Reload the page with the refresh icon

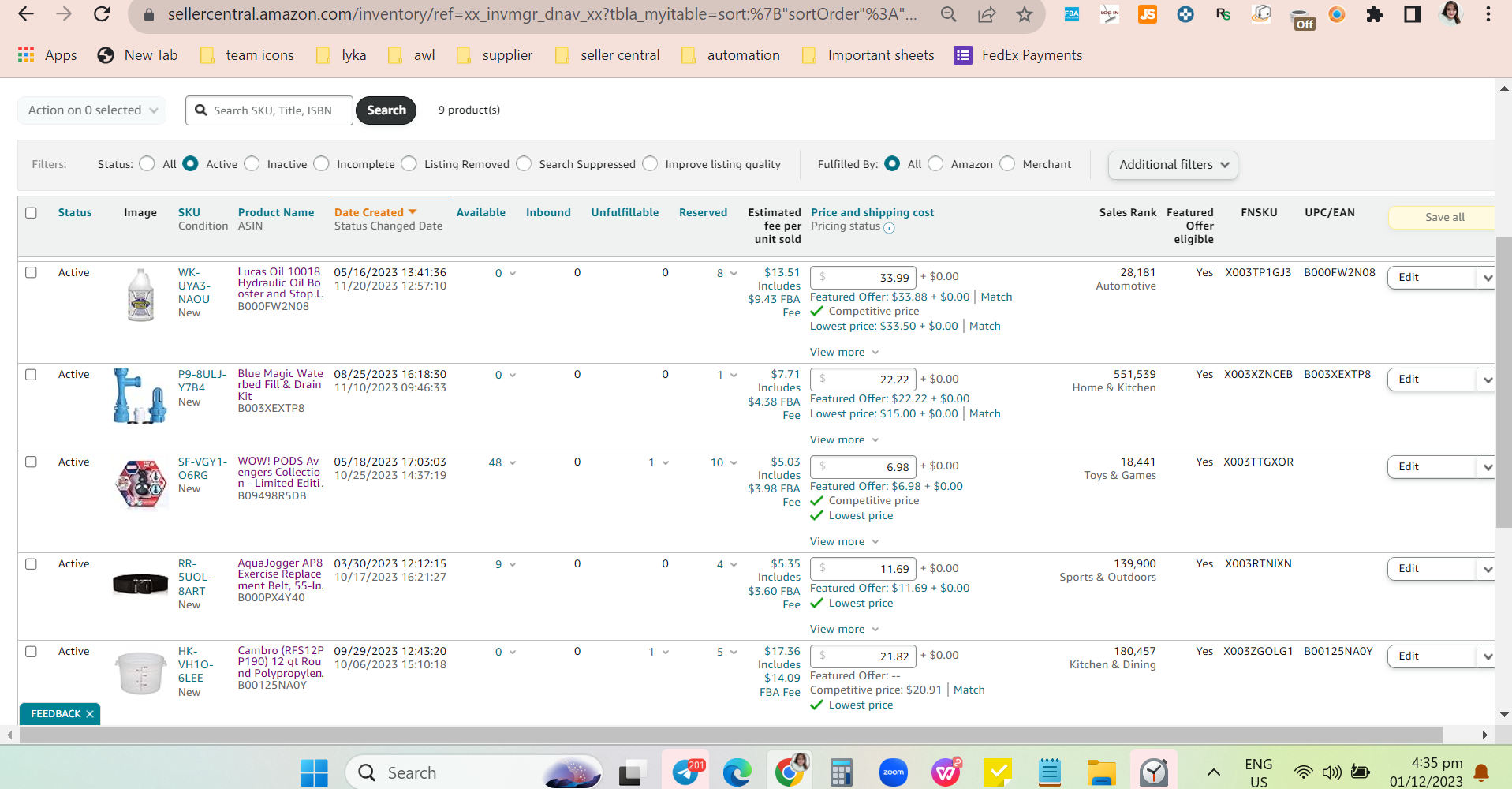coord(102,14)
